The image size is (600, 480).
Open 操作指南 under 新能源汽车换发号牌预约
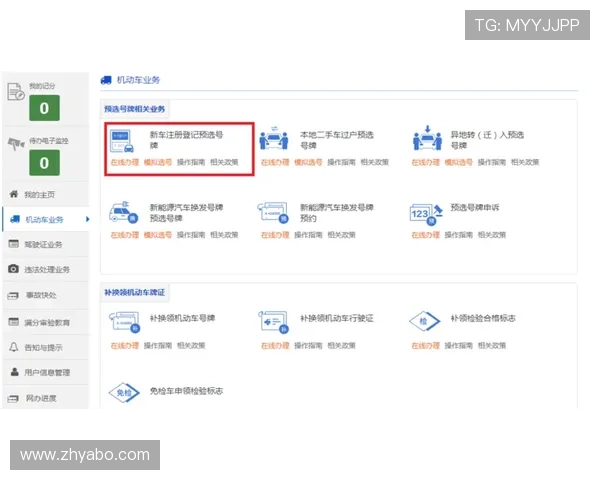(308, 235)
